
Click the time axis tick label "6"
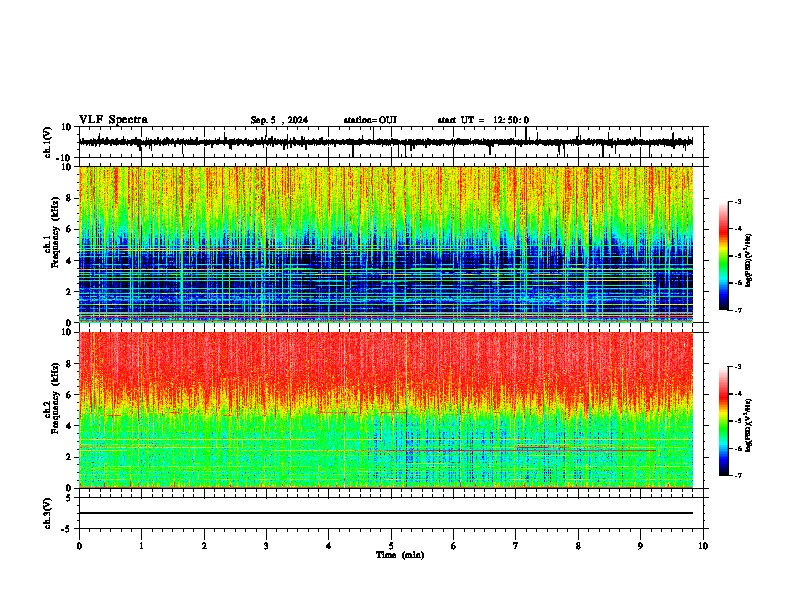coord(454,546)
